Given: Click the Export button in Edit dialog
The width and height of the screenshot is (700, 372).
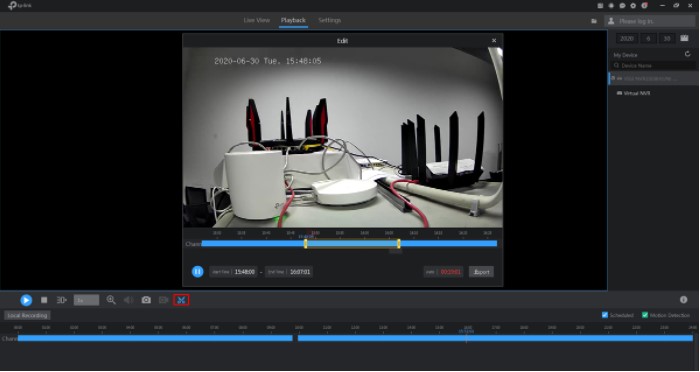Looking at the screenshot, I should (481, 272).
